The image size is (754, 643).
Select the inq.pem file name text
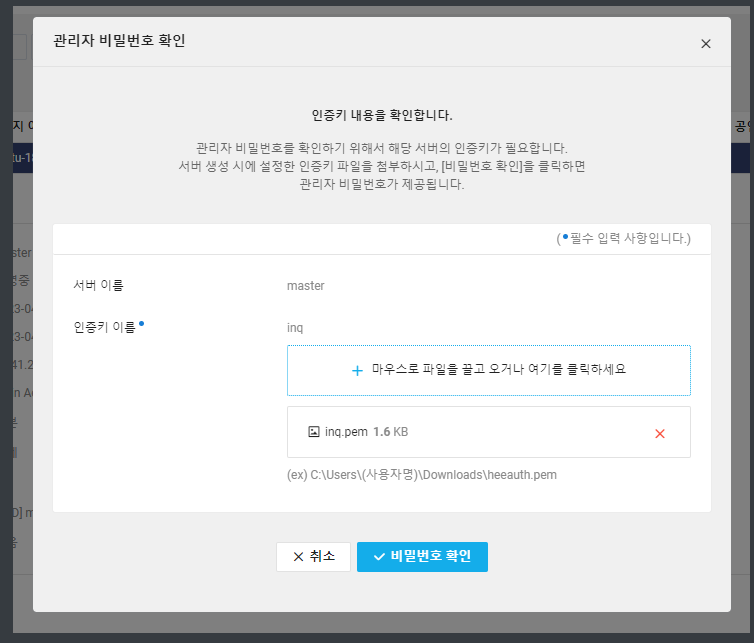346,432
